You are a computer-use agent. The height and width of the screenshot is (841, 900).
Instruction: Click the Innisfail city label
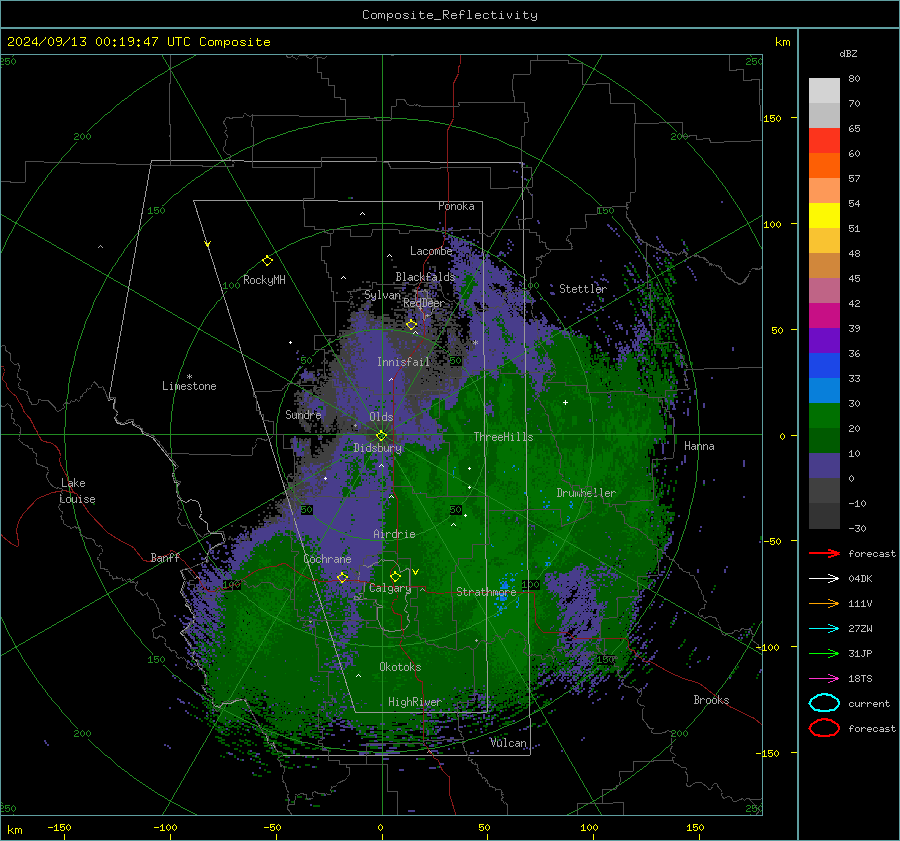point(403,362)
